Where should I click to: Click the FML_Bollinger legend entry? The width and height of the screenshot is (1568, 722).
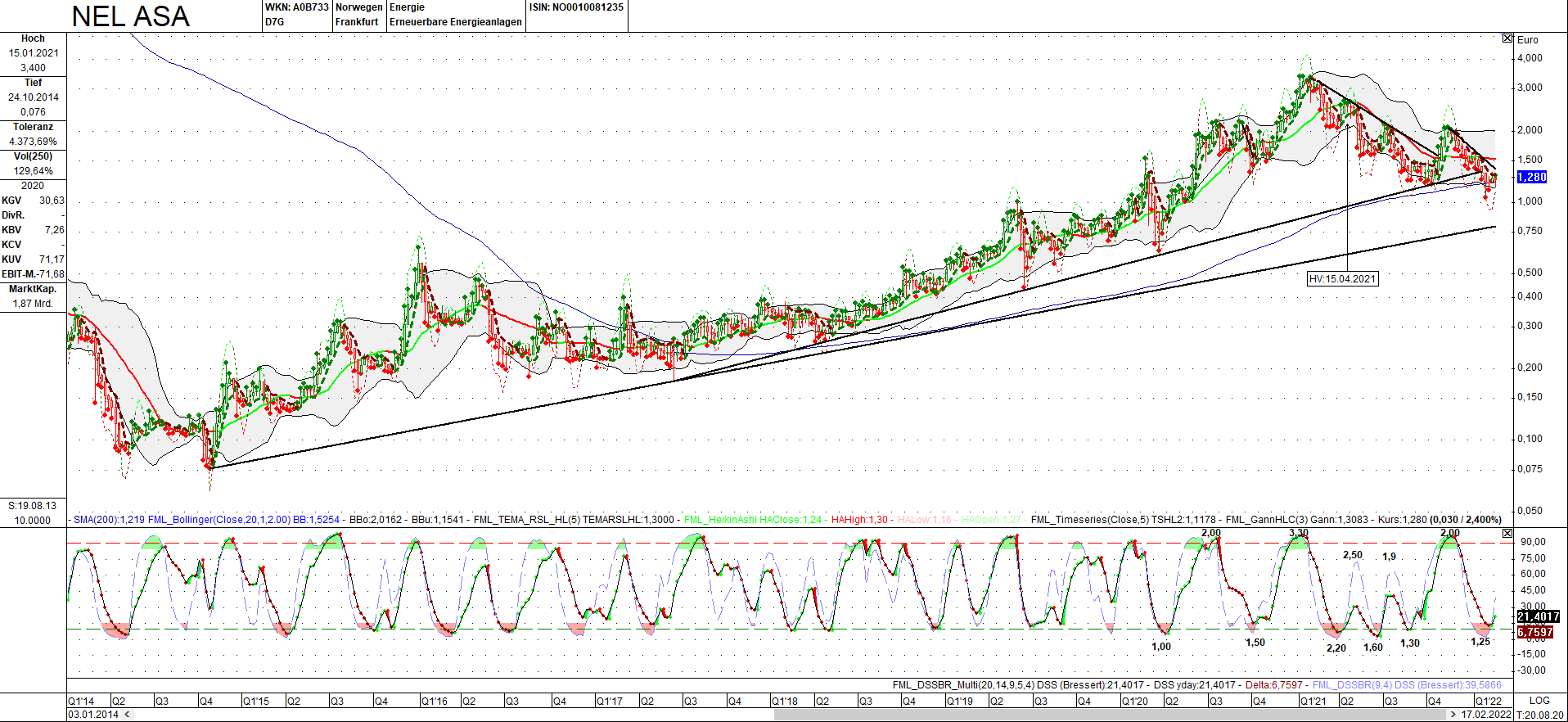tap(244, 520)
